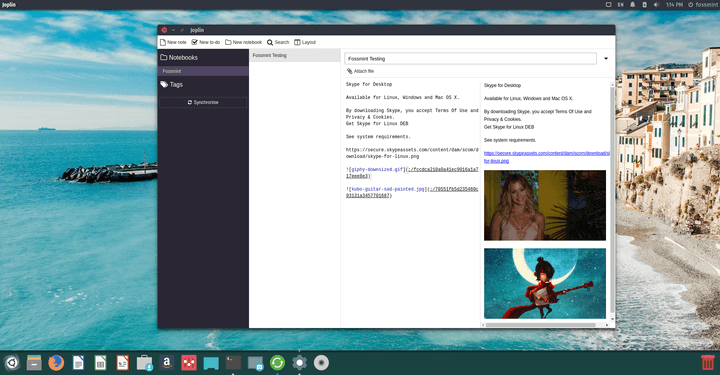Change the Layout view
The width and height of the screenshot is (720, 375).
305,42
